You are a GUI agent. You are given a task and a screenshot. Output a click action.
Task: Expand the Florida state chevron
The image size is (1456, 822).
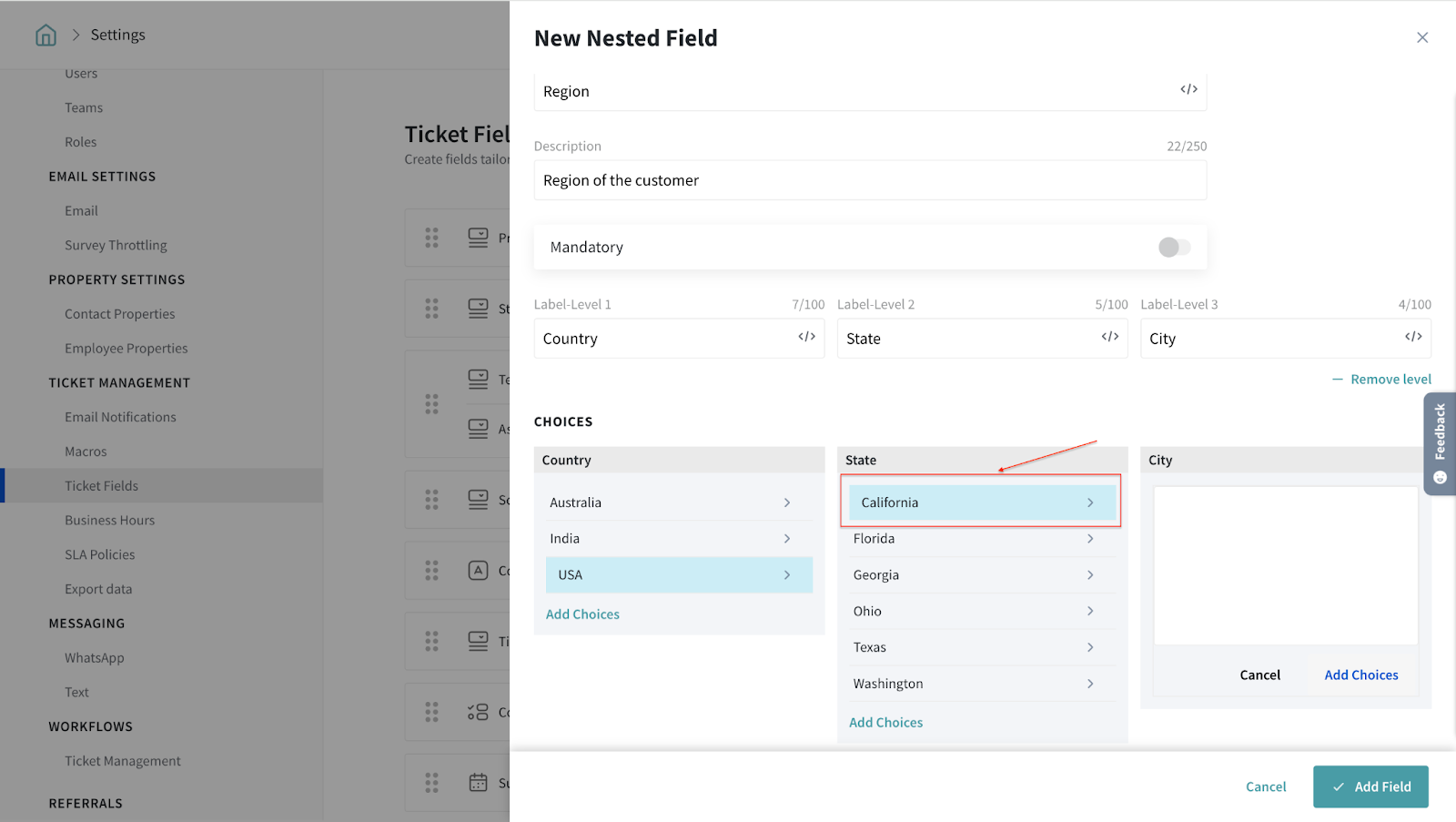pyautogui.click(x=1089, y=539)
